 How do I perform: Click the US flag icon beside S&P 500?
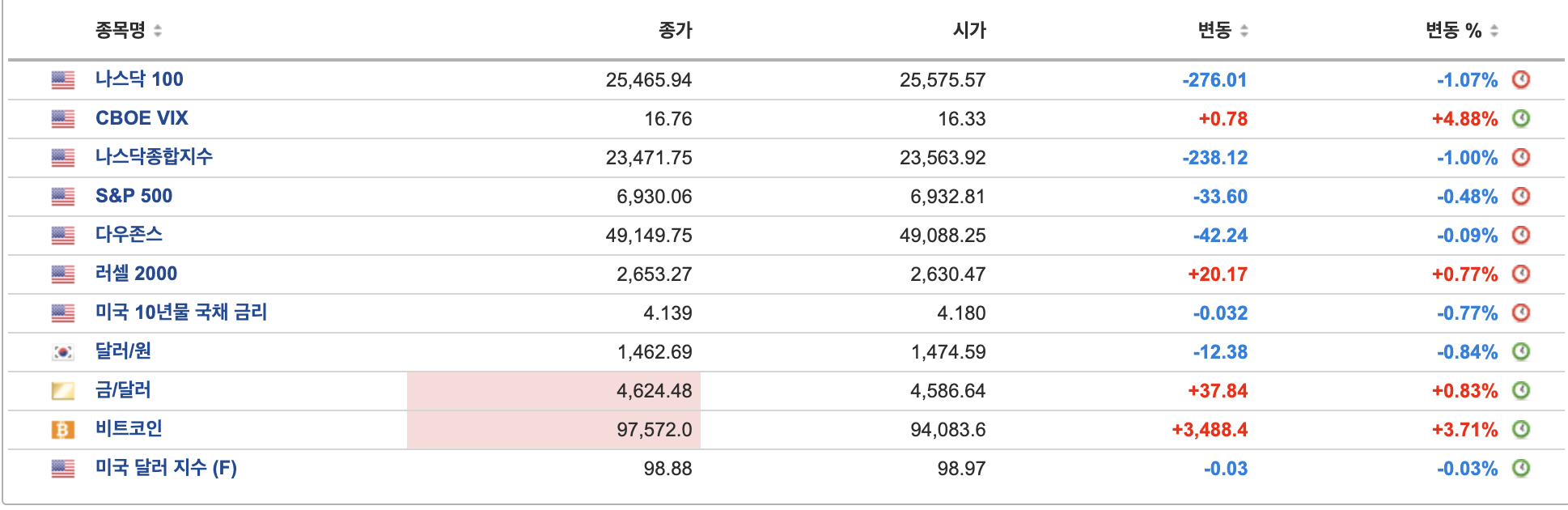click(62, 196)
